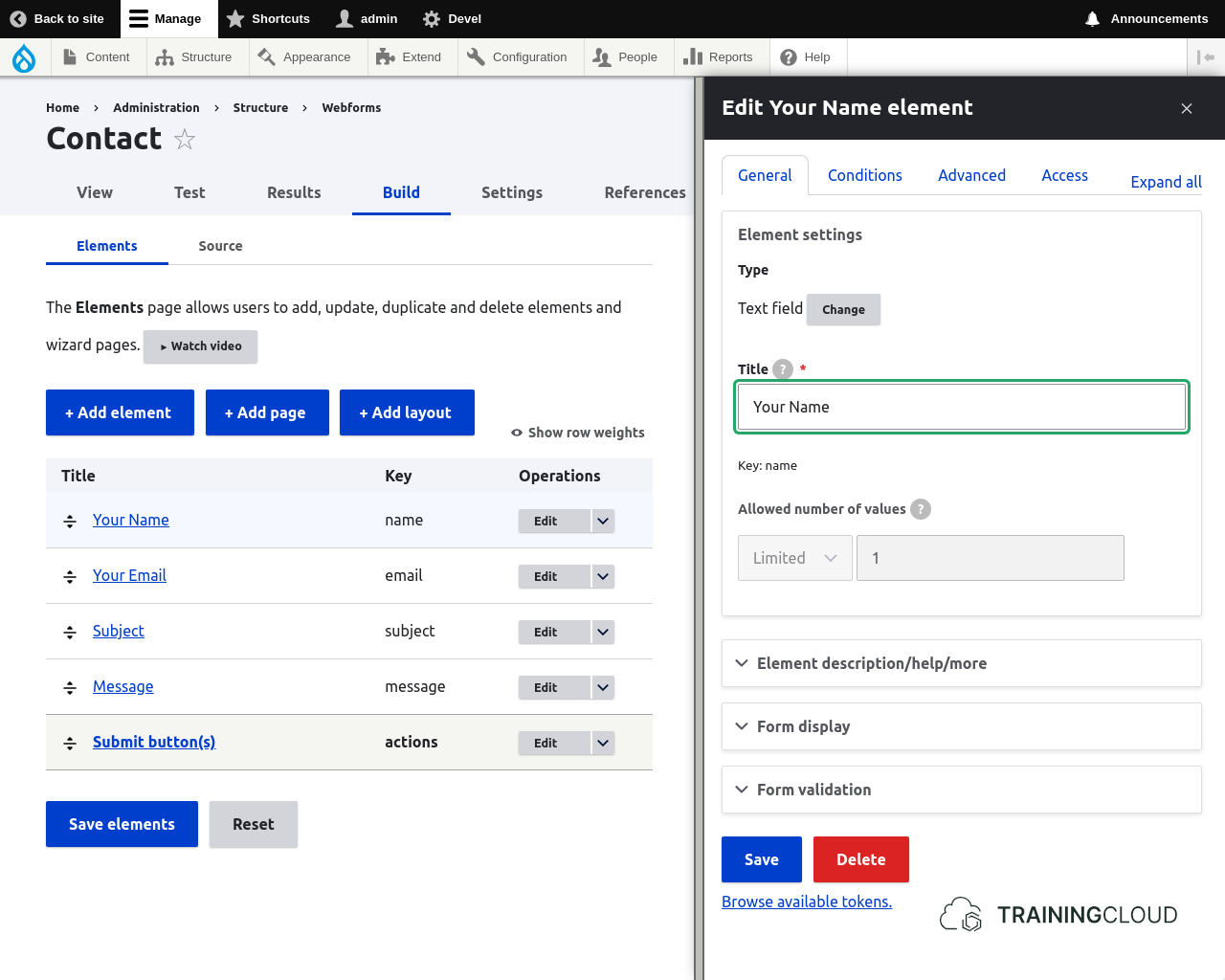Click Save elements button
Image resolution: width=1225 pixels, height=980 pixels.
tap(122, 824)
